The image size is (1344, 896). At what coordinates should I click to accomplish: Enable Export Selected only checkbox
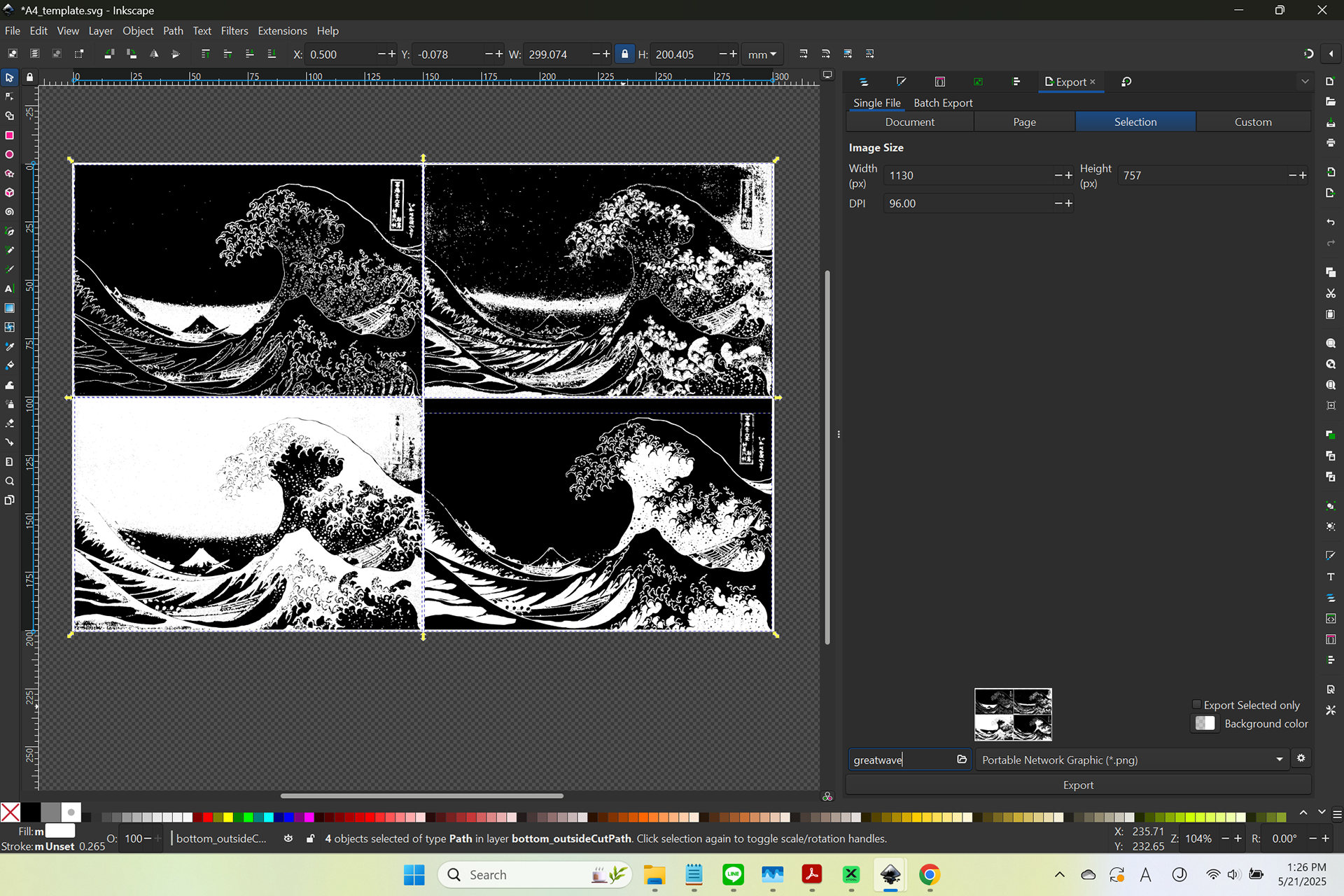pos(1196,705)
